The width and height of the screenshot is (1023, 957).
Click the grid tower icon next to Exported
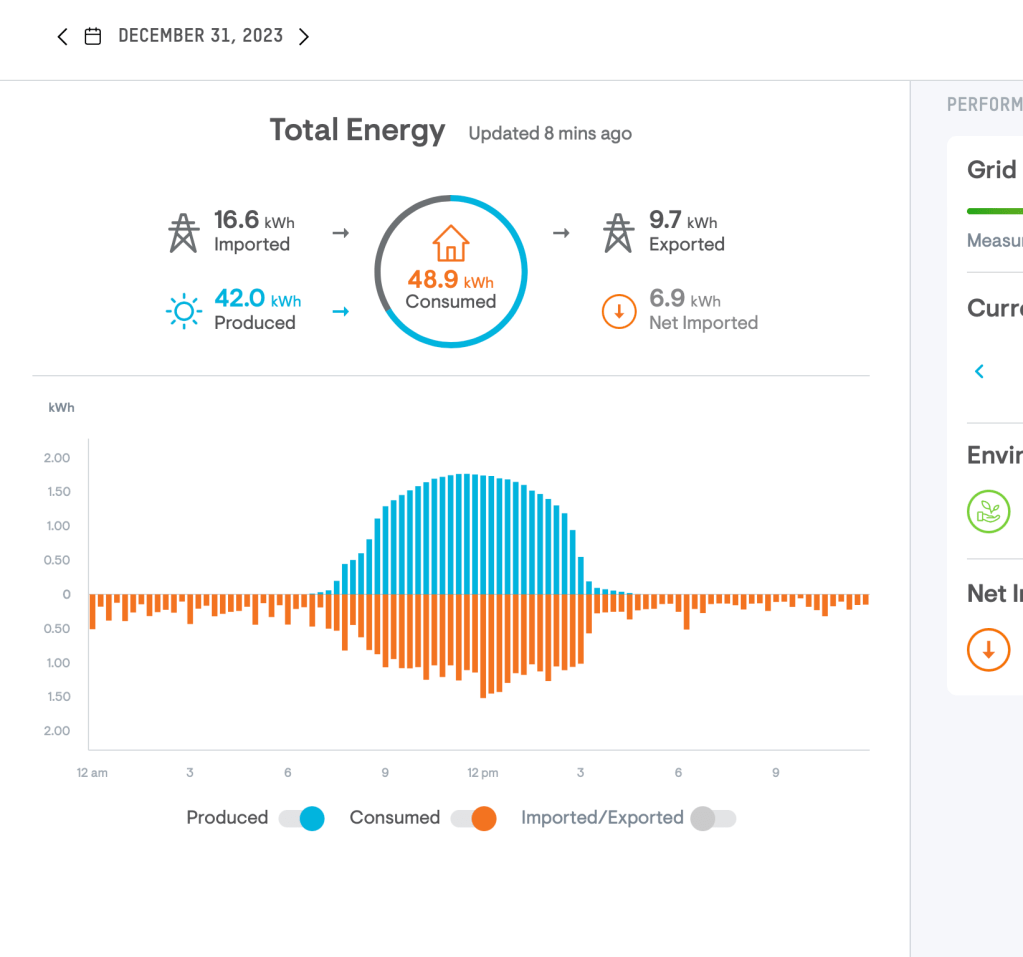[618, 233]
